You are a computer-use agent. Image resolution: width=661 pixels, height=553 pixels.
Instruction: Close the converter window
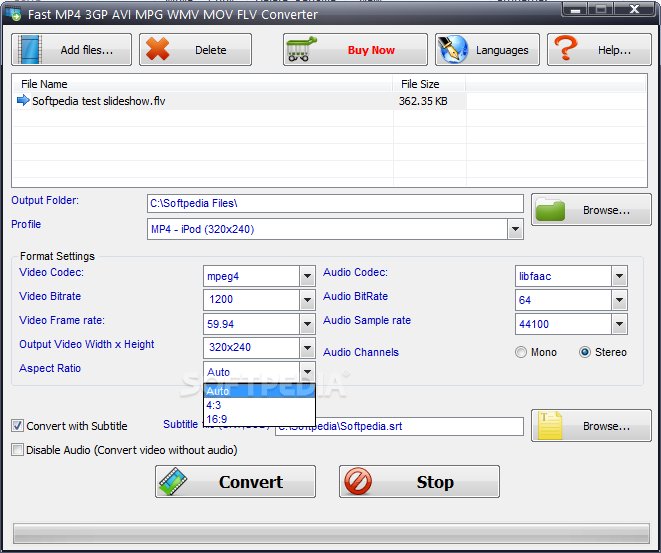click(x=634, y=9)
